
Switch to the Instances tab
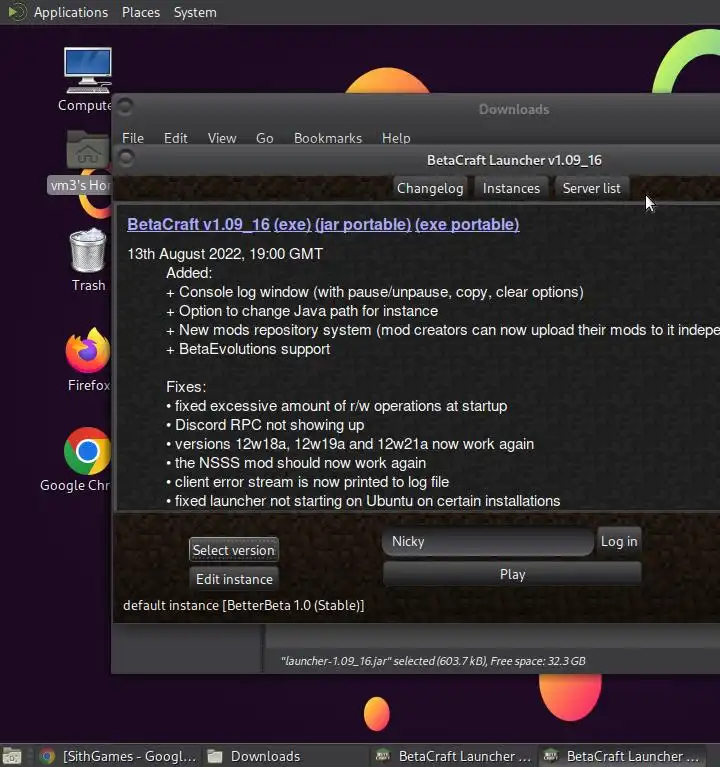click(x=511, y=188)
